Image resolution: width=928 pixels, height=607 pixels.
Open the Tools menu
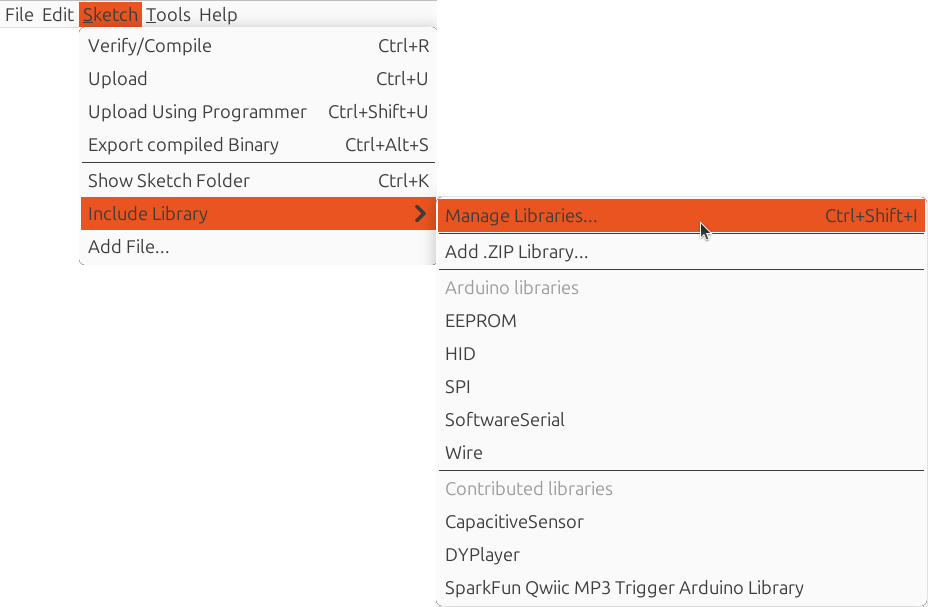167,15
